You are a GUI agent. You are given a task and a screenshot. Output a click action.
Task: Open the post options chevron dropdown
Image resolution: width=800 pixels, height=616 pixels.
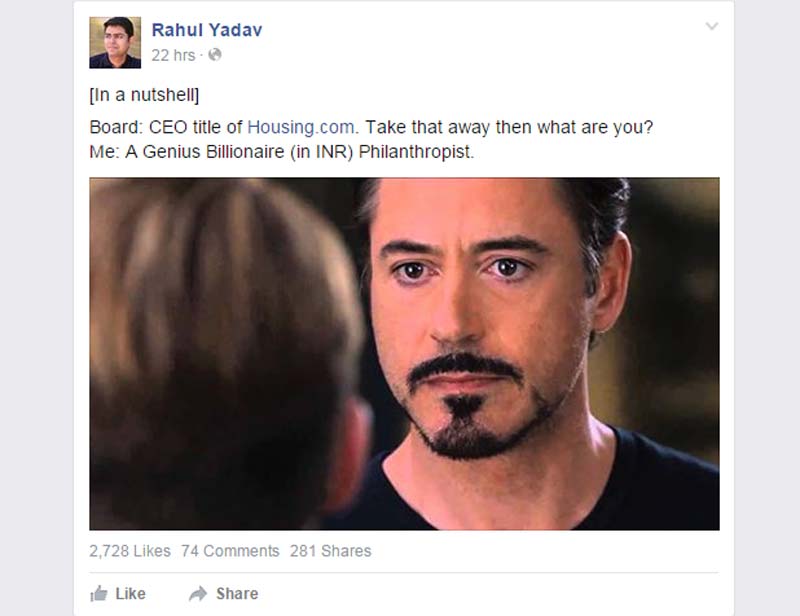pyautogui.click(x=712, y=26)
